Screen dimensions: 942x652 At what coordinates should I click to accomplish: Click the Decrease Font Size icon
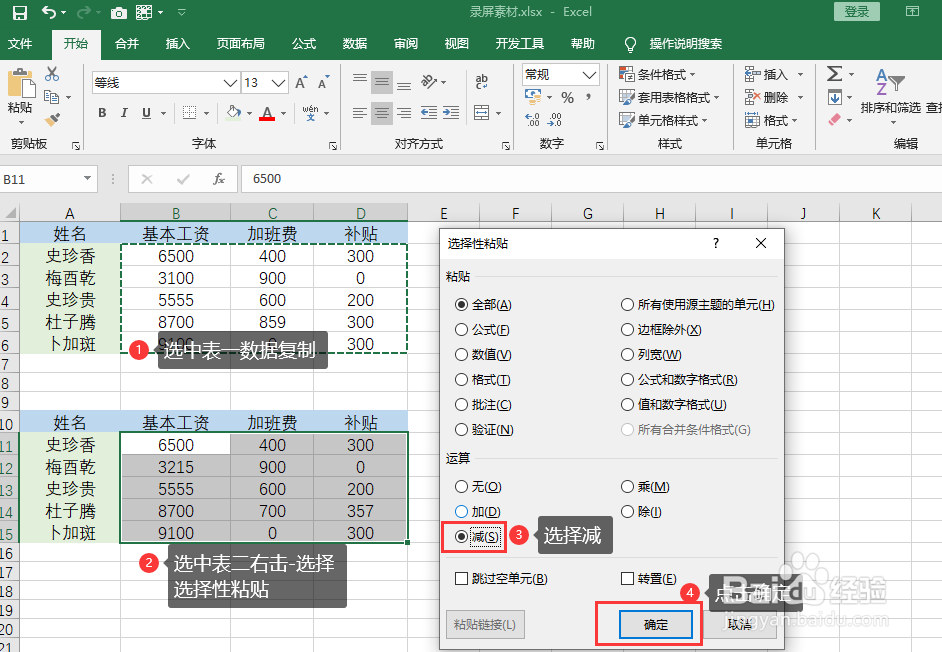point(324,82)
